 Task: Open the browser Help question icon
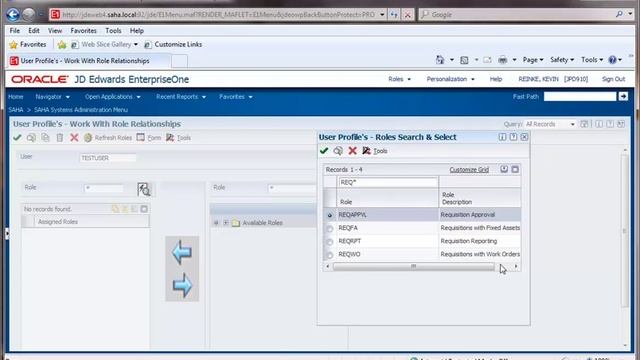[612, 60]
